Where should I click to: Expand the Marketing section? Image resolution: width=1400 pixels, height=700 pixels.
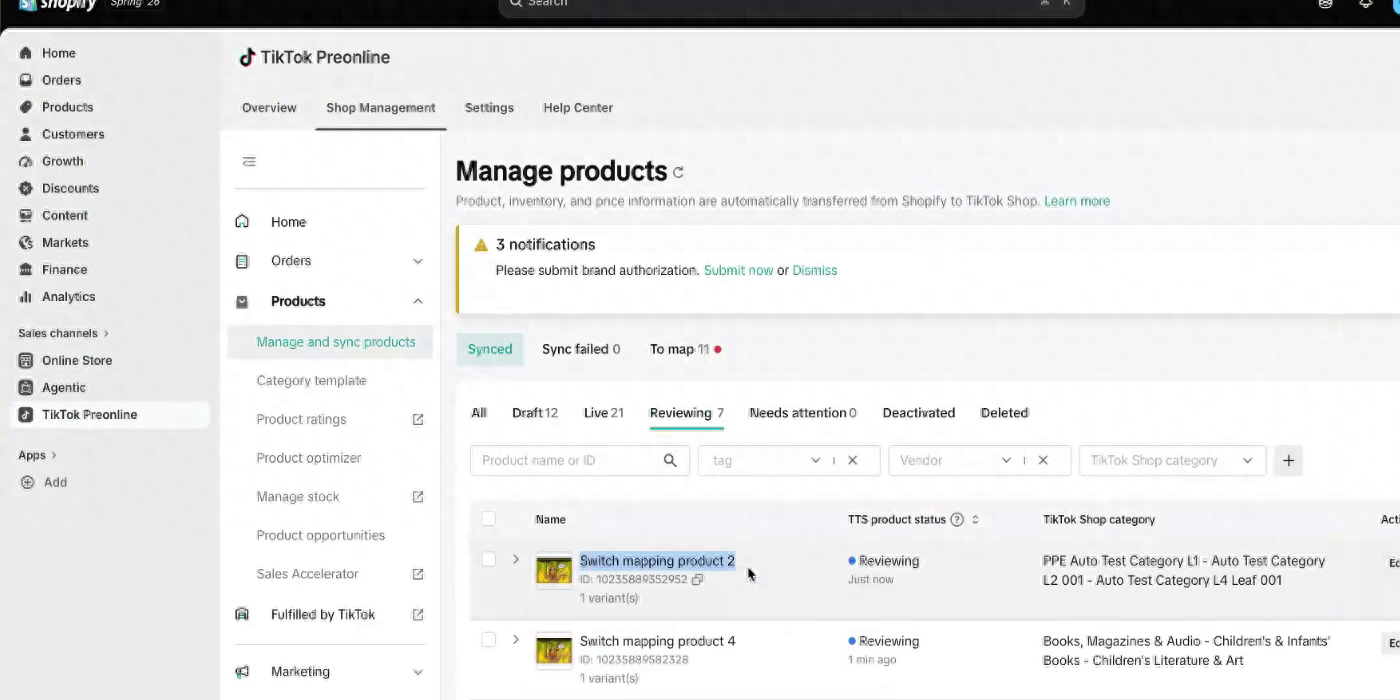[x=418, y=672]
